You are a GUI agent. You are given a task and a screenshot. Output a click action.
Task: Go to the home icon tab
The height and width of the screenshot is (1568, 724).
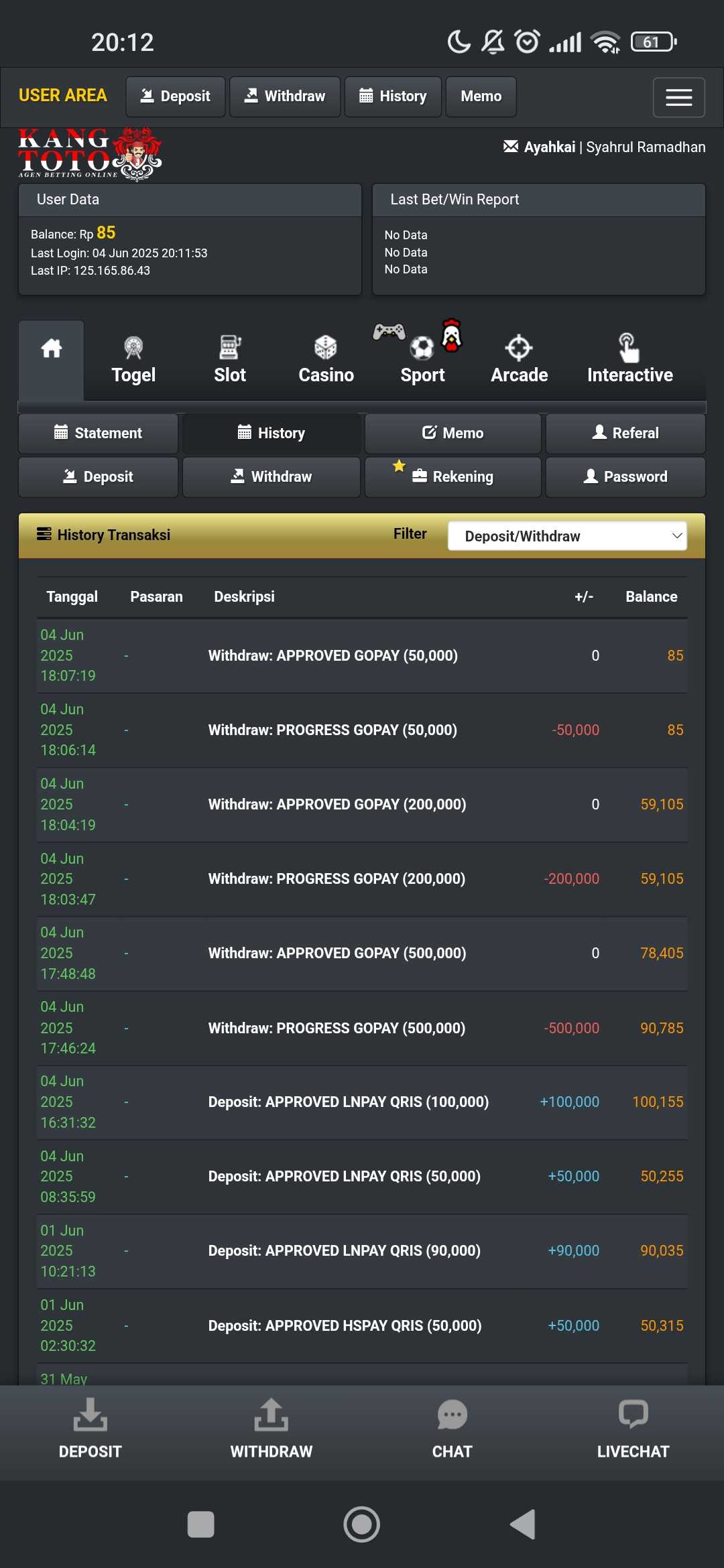52,349
